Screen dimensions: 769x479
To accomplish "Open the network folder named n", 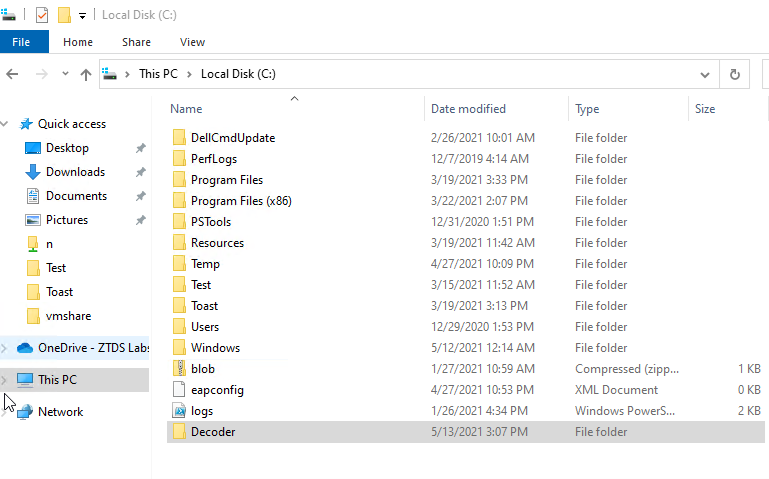I will point(49,244).
